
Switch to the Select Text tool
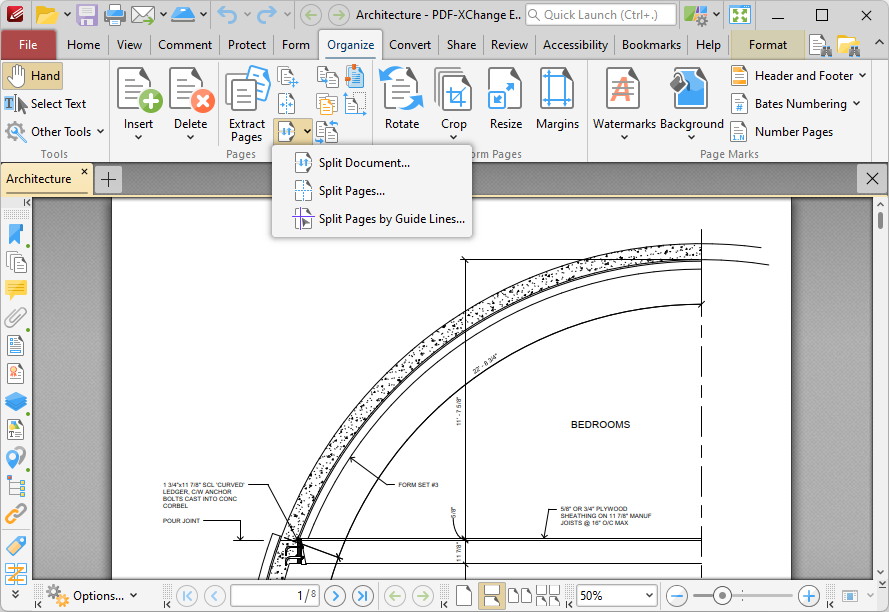coord(46,104)
